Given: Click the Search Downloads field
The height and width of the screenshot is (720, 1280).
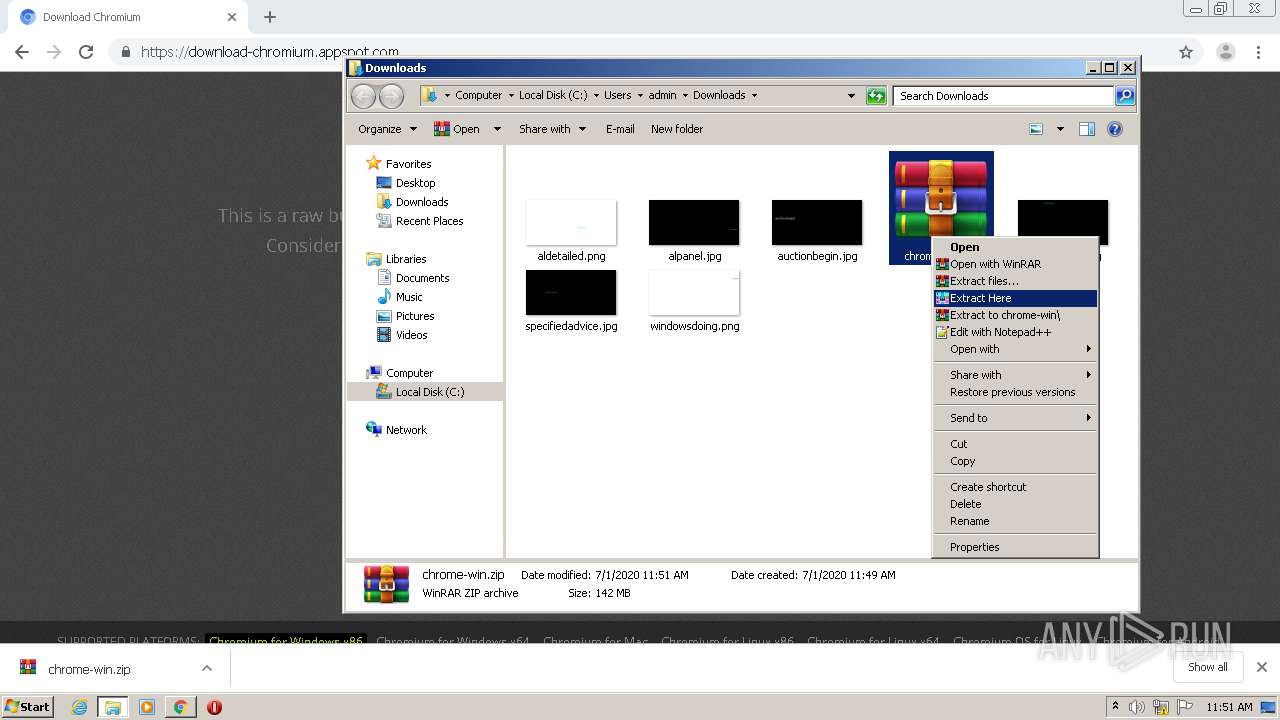Looking at the screenshot, I should click(1003, 96).
